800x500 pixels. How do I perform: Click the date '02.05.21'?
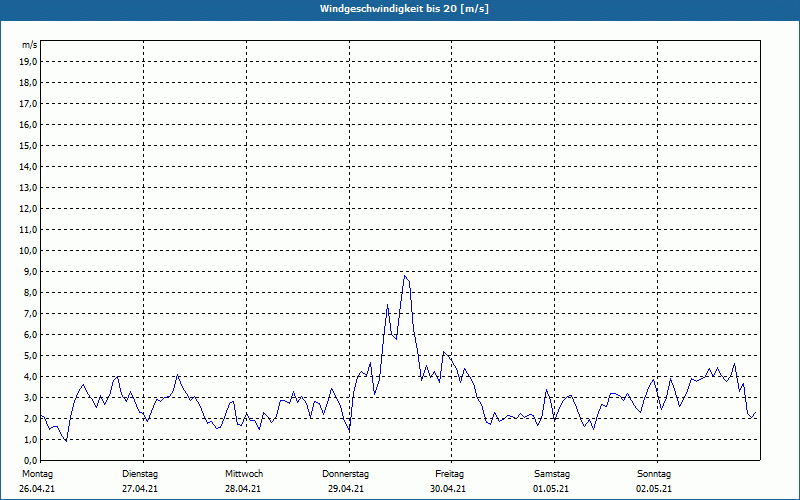(654, 489)
